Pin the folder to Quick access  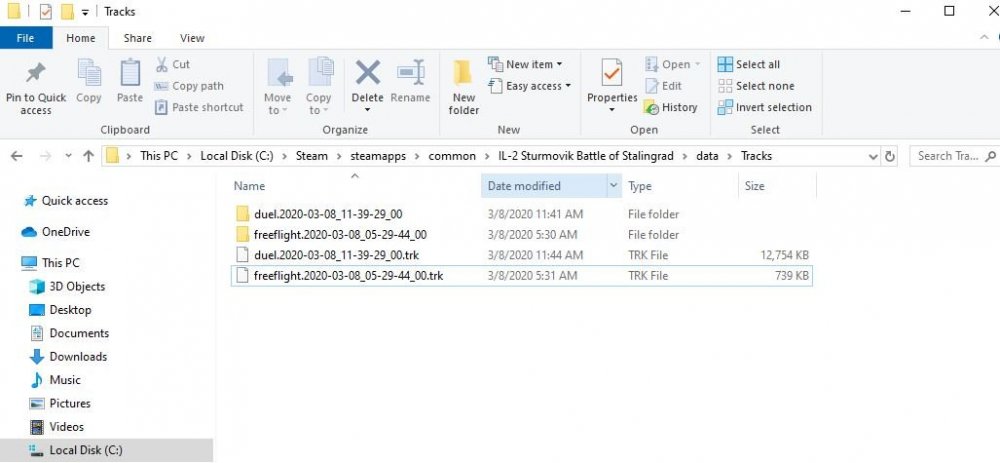tap(36, 88)
